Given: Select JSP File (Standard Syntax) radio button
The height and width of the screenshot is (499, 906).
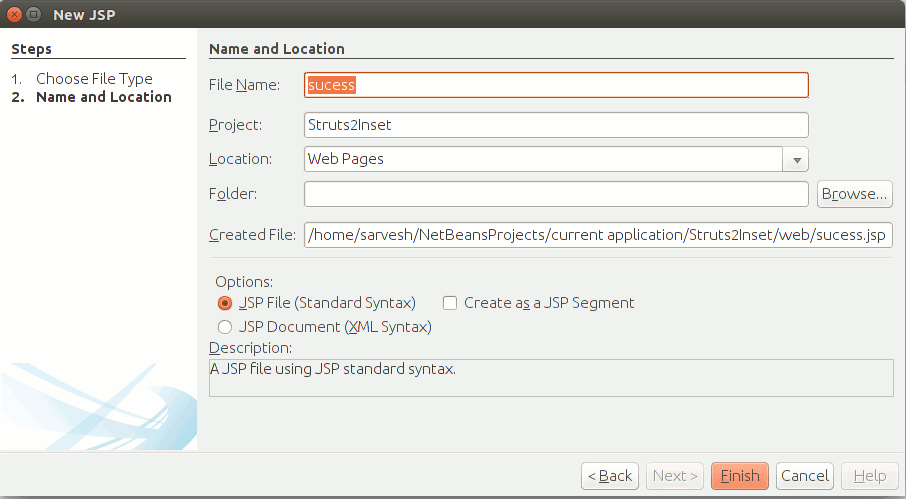Looking at the screenshot, I should pyautogui.click(x=225, y=303).
